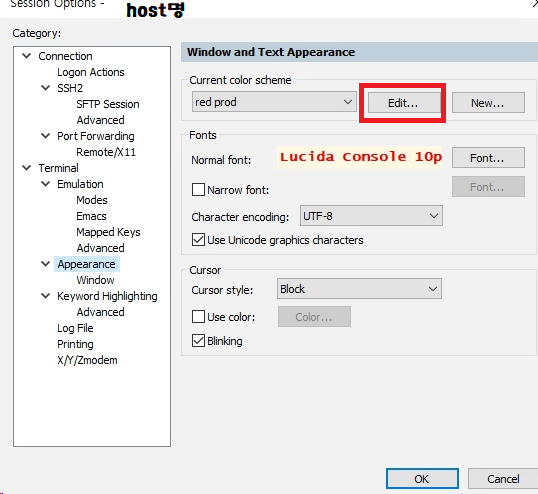538x494 pixels.
Task: Select Keyword Highlighting category
Action: (x=107, y=296)
